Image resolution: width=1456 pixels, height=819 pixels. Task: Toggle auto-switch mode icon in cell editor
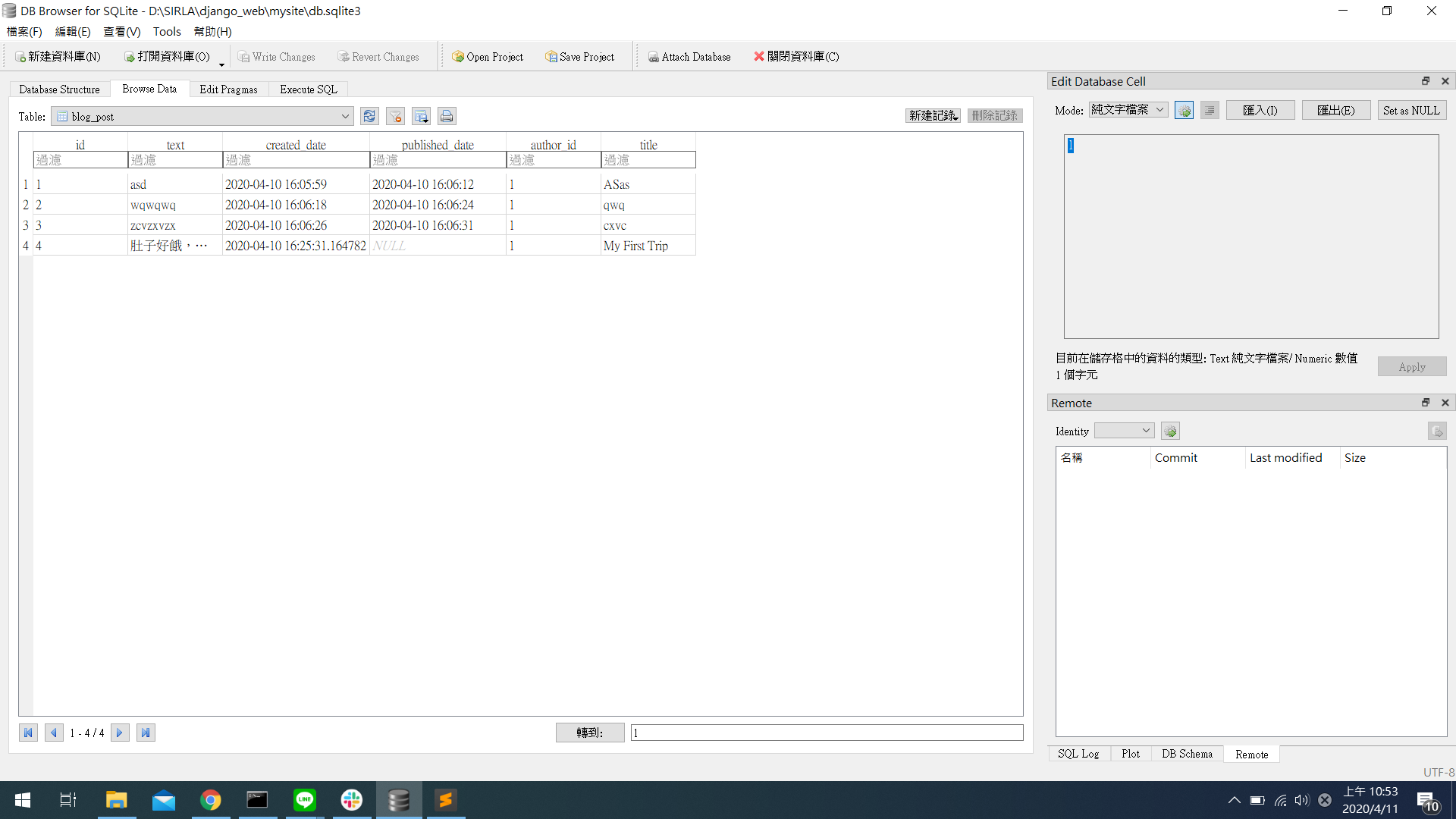1184,111
